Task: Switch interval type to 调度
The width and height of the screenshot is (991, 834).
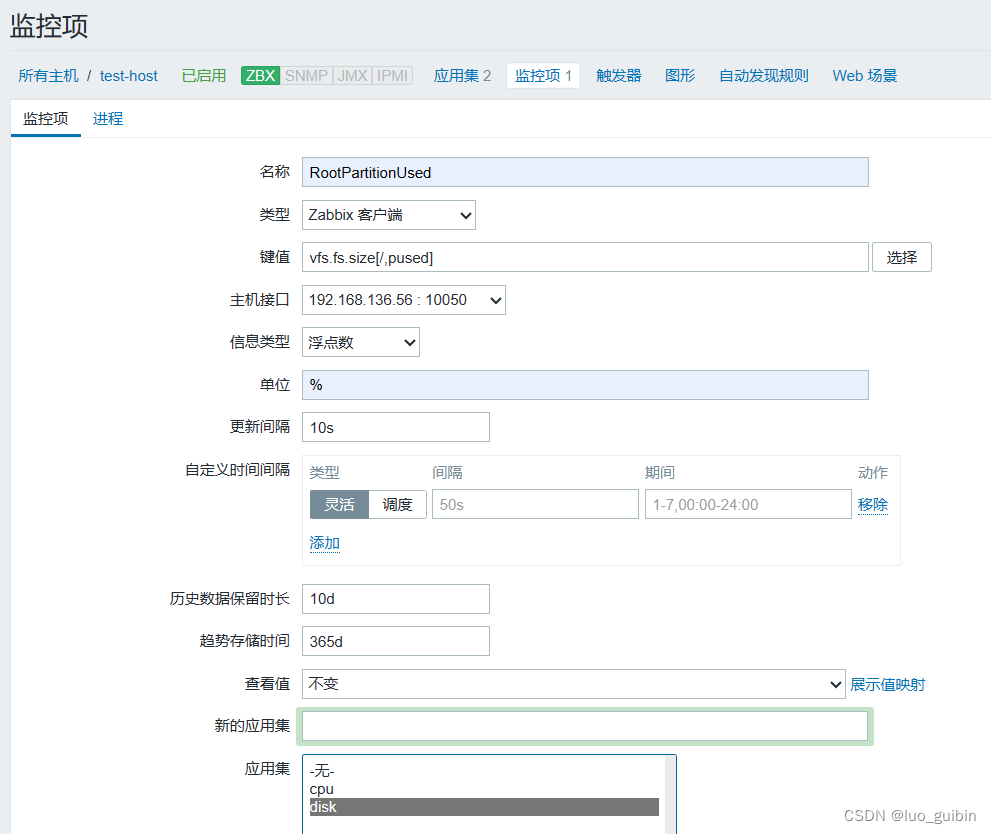Action: pos(397,505)
